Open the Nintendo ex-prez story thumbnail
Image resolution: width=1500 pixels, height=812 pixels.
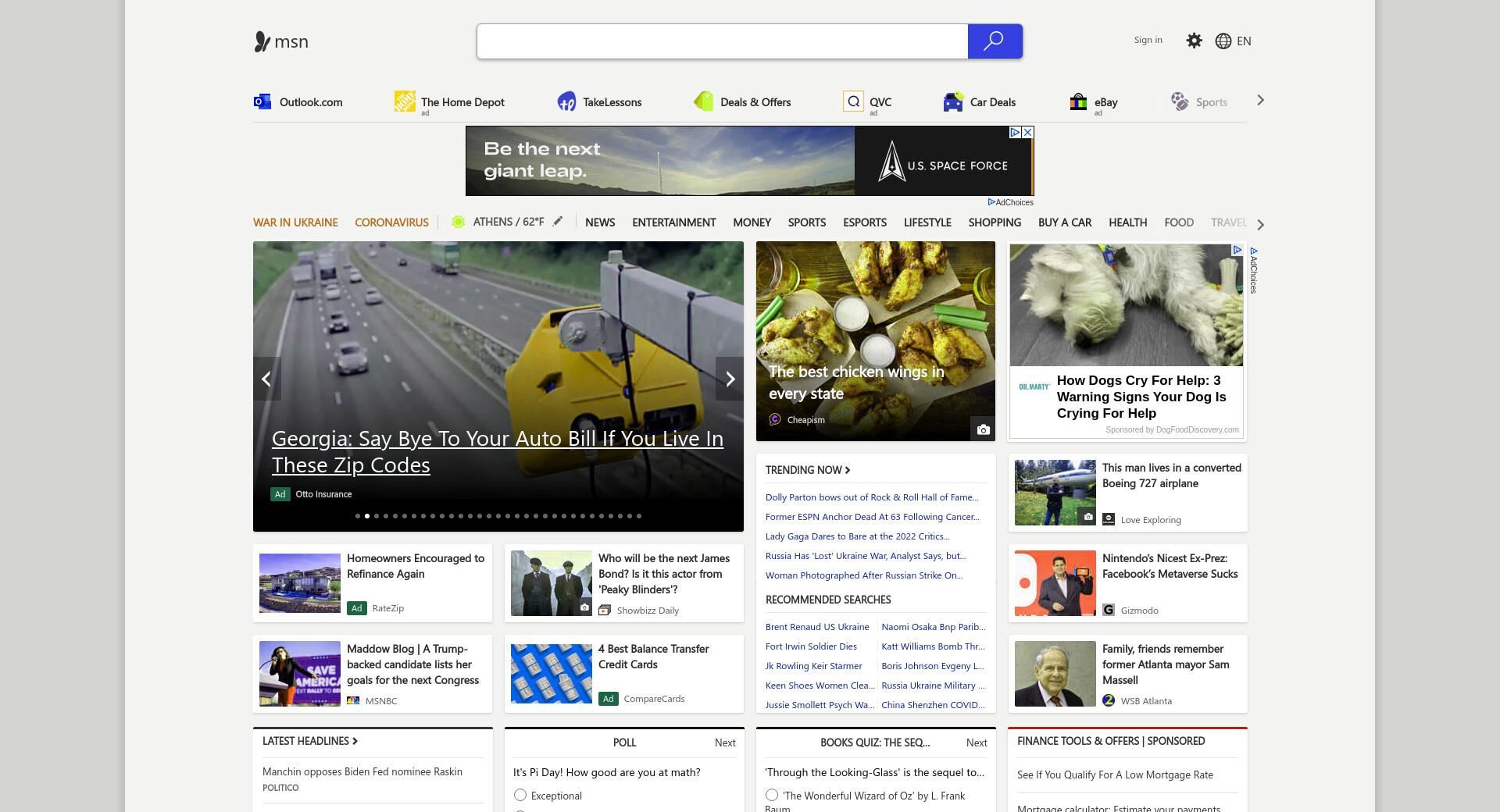[1055, 583]
